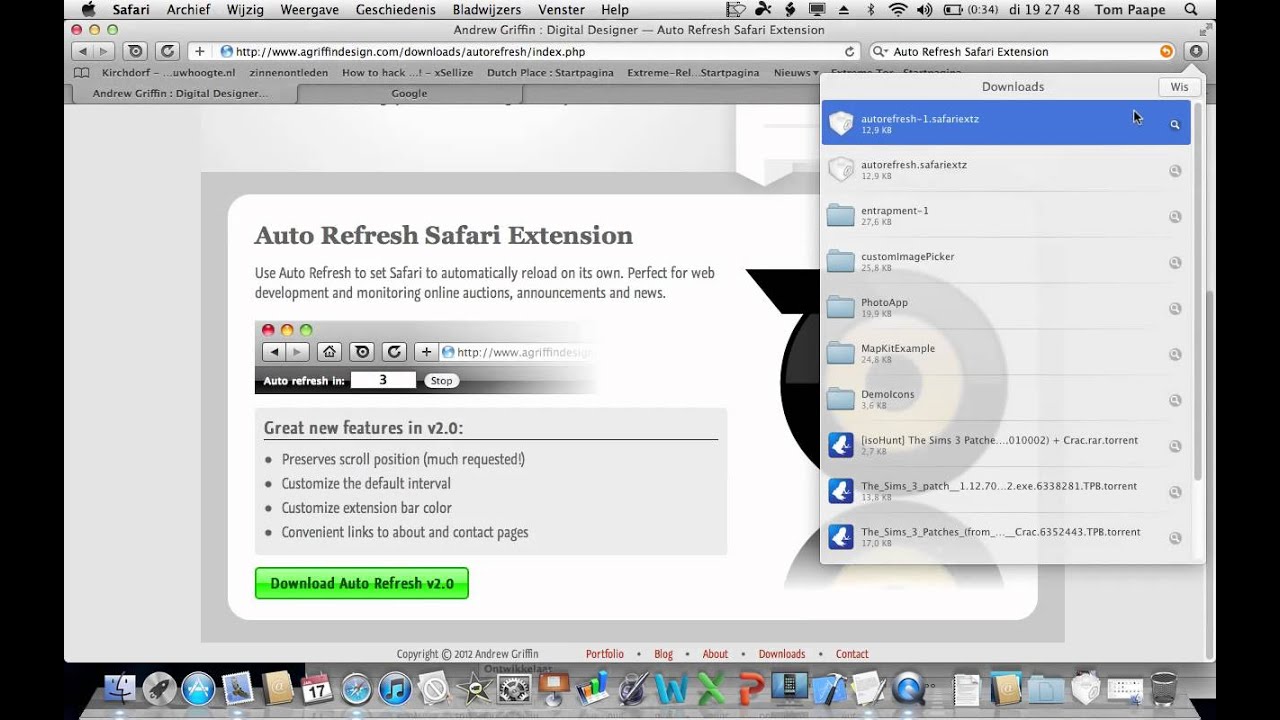The image size is (1280, 720).
Task: Expand the Nieuws bookmarks dropdown
Action: (x=796, y=73)
